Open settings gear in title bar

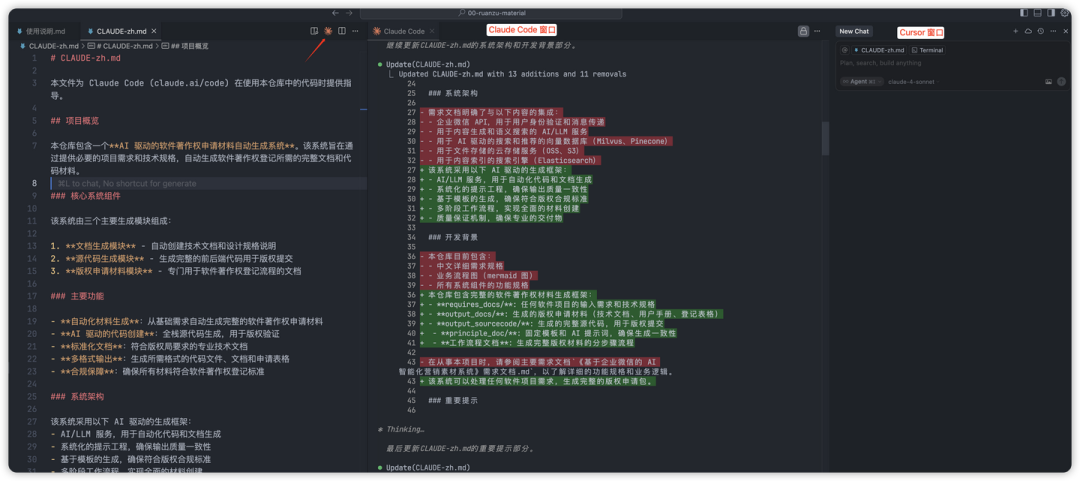click(1065, 12)
